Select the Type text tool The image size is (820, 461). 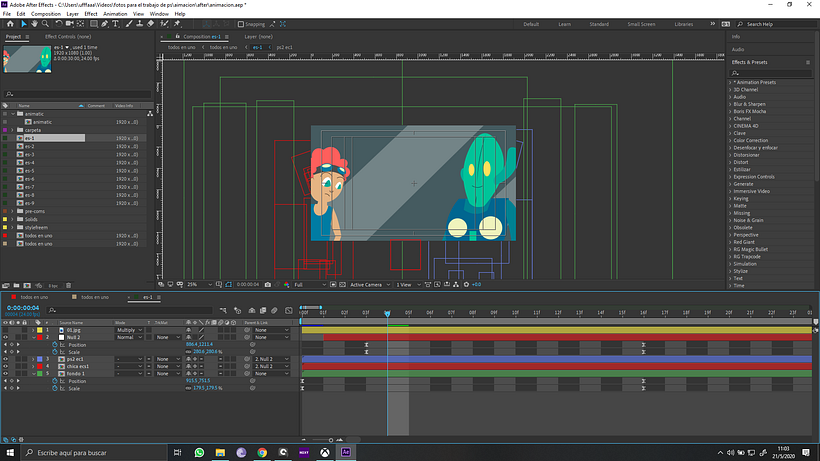(x=116, y=24)
